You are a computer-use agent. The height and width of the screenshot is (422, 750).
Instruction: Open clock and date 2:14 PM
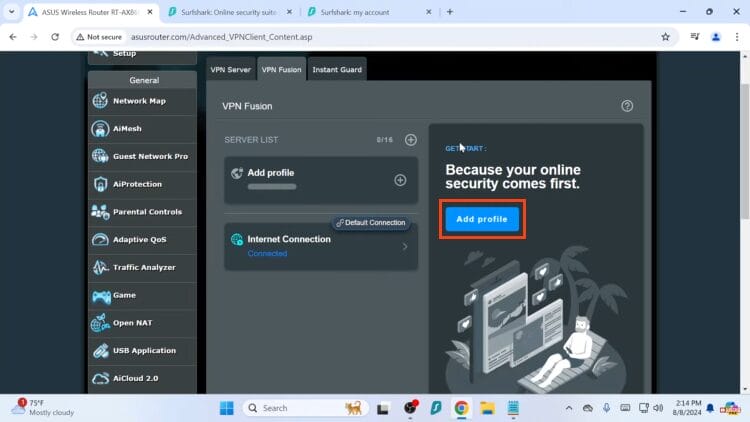tap(687, 408)
